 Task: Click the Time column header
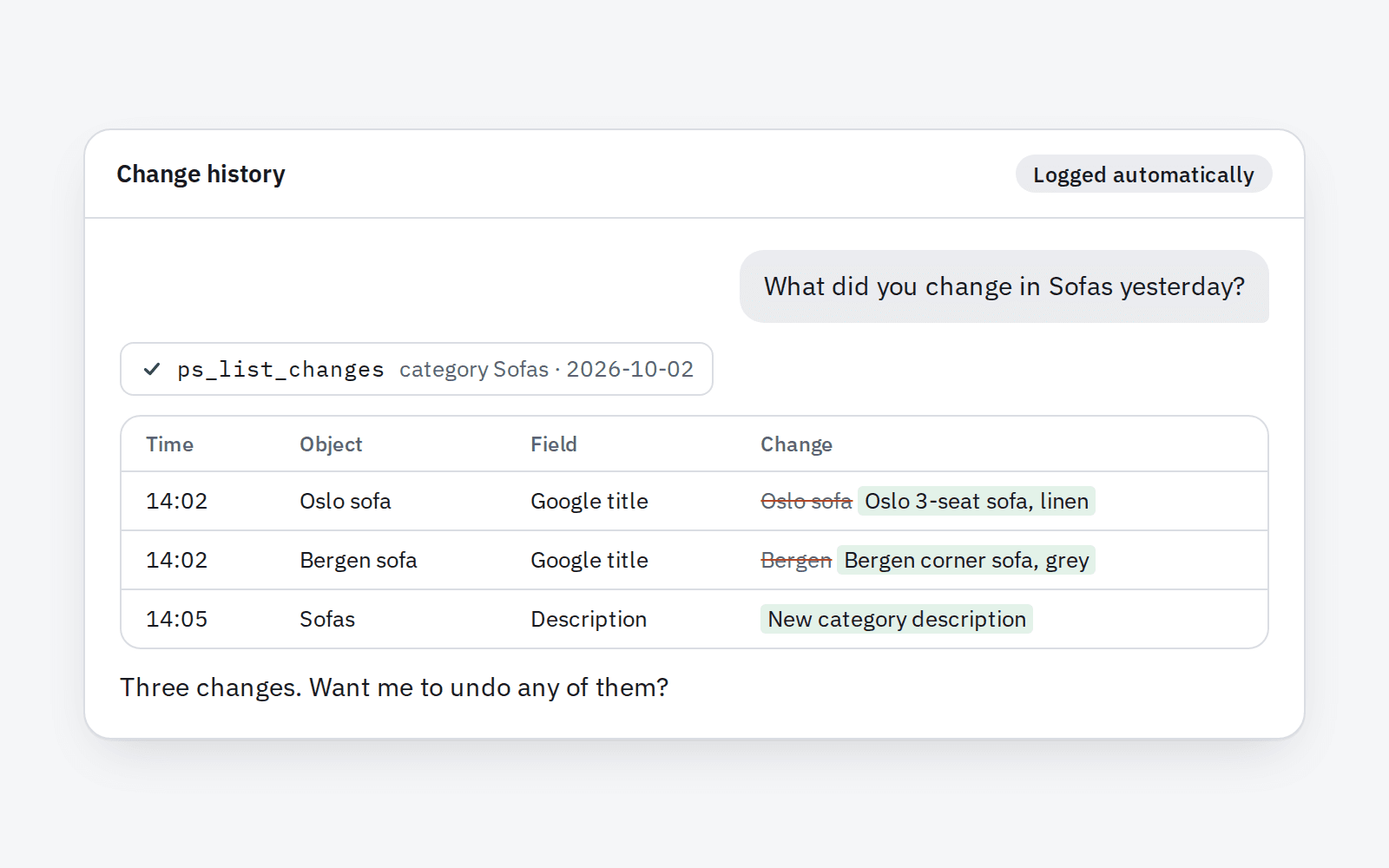click(x=169, y=444)
